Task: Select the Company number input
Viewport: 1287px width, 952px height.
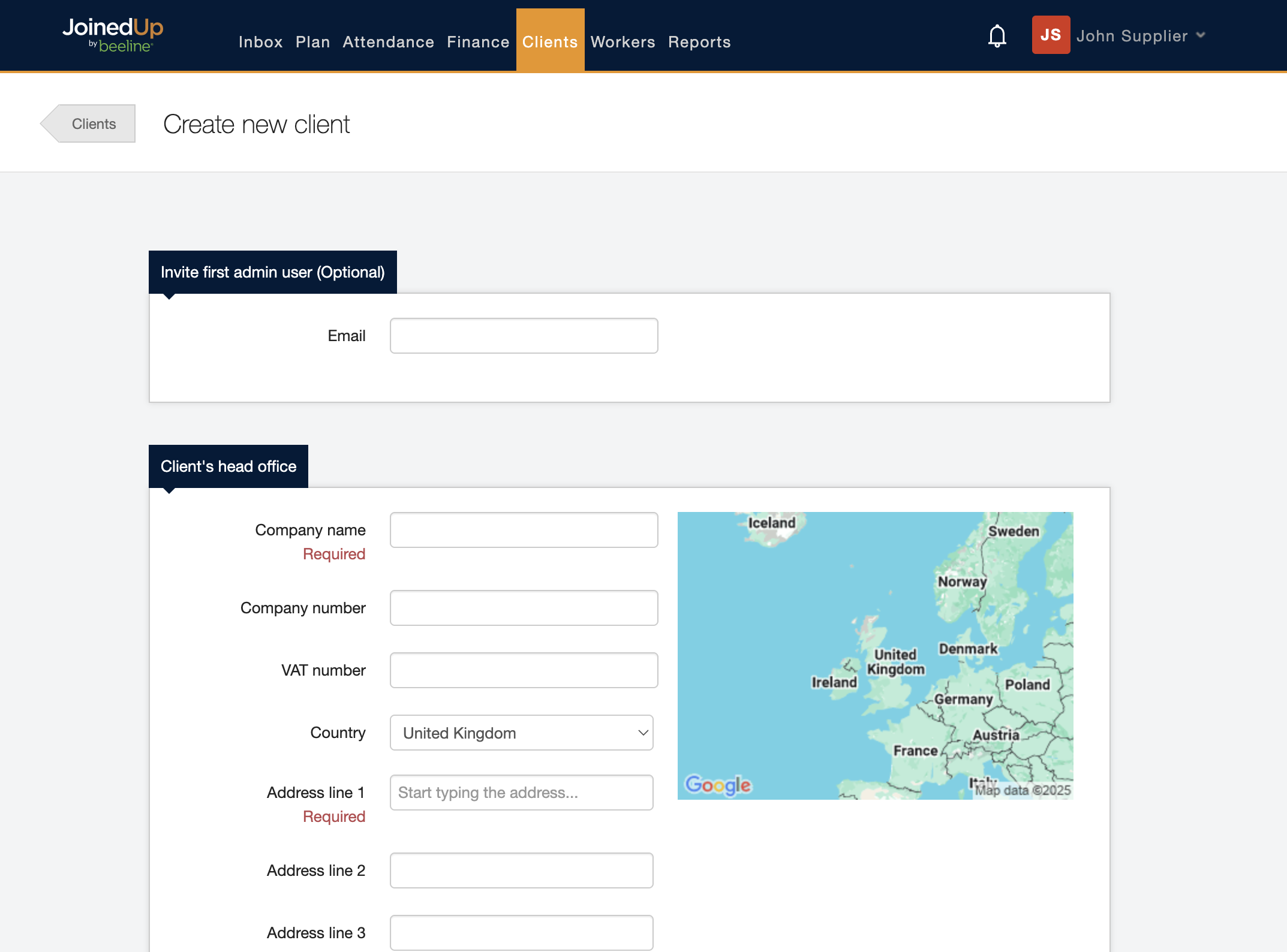Action: [524, 608]
